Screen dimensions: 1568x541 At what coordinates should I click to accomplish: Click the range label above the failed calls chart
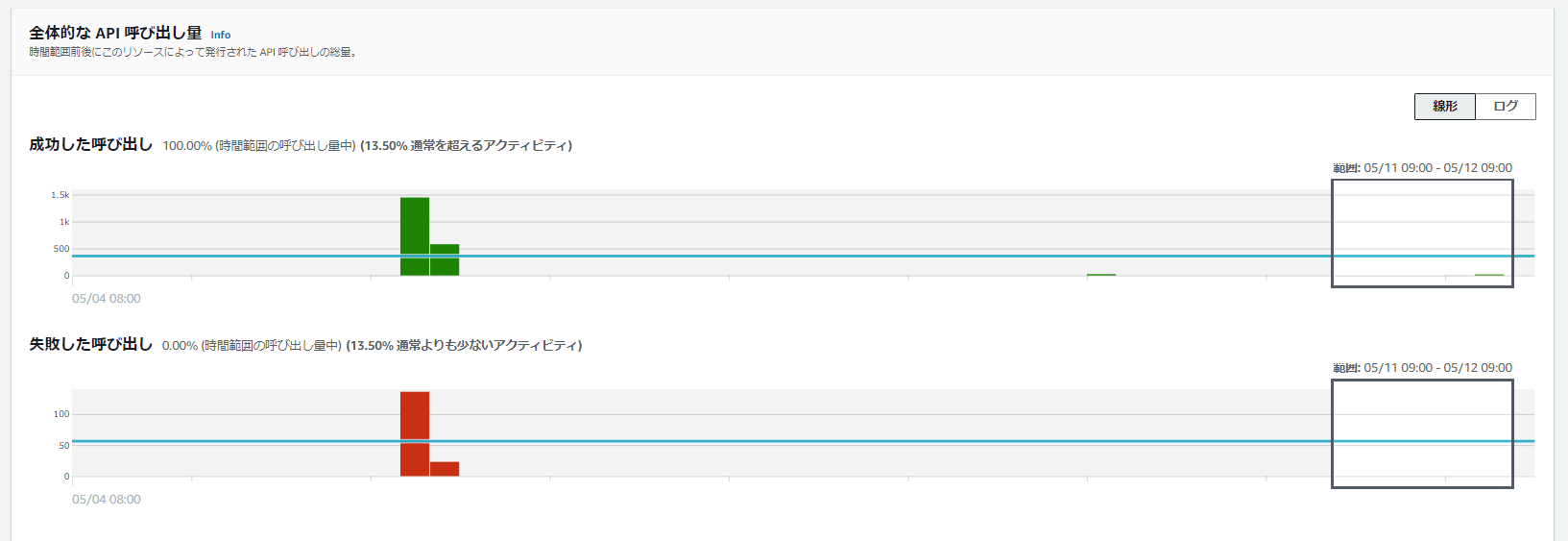point(1422,368)
